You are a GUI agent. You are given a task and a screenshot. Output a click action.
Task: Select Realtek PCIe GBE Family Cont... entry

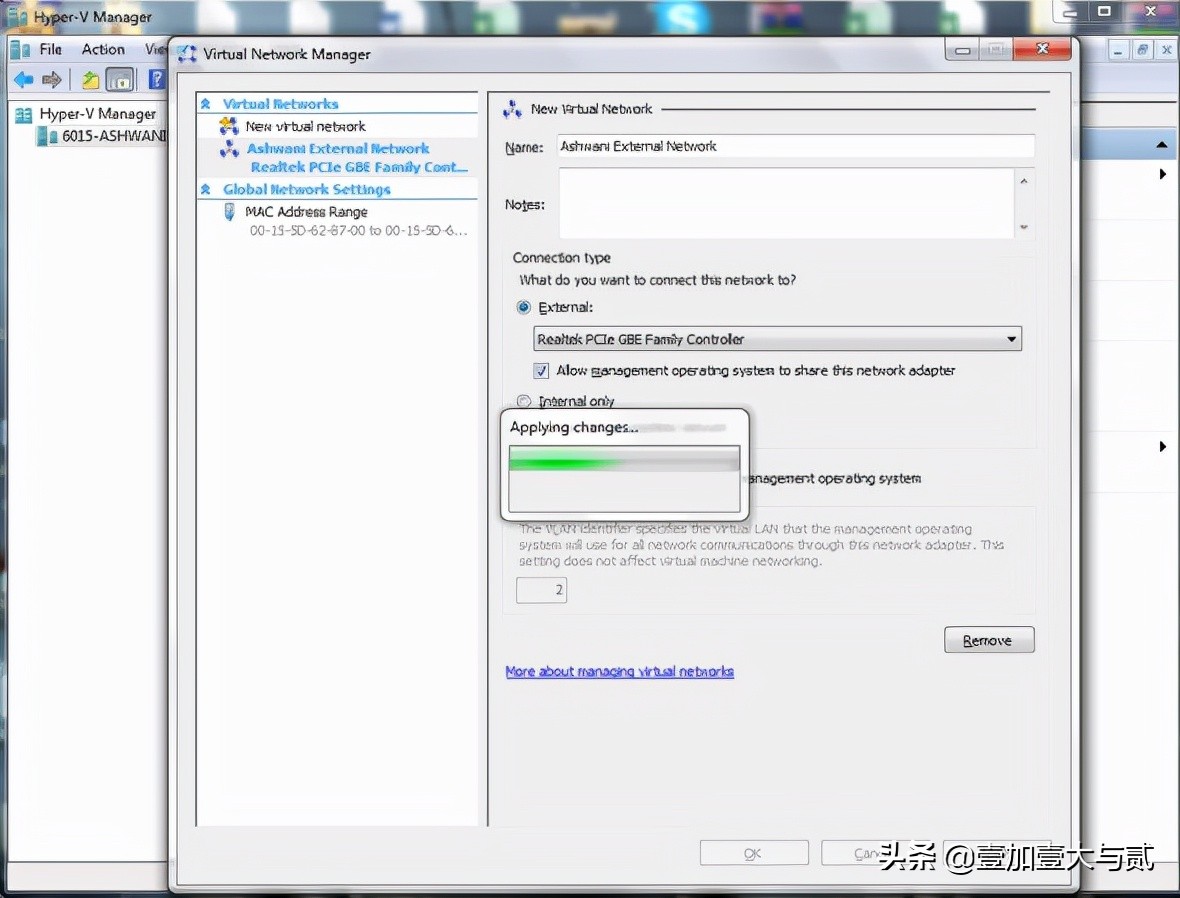[359, 167]
